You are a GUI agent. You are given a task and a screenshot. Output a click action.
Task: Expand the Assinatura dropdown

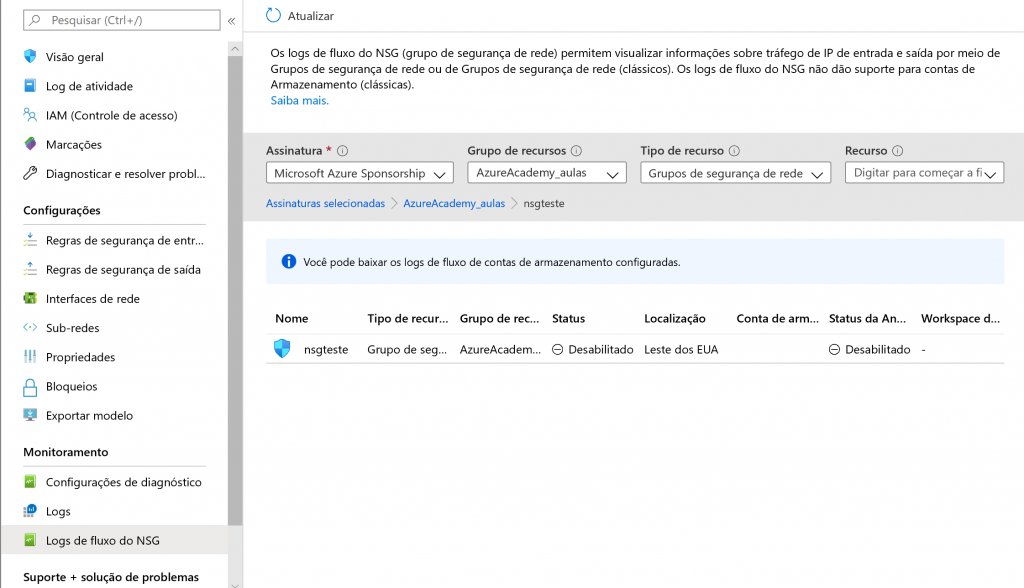(359, 173)
